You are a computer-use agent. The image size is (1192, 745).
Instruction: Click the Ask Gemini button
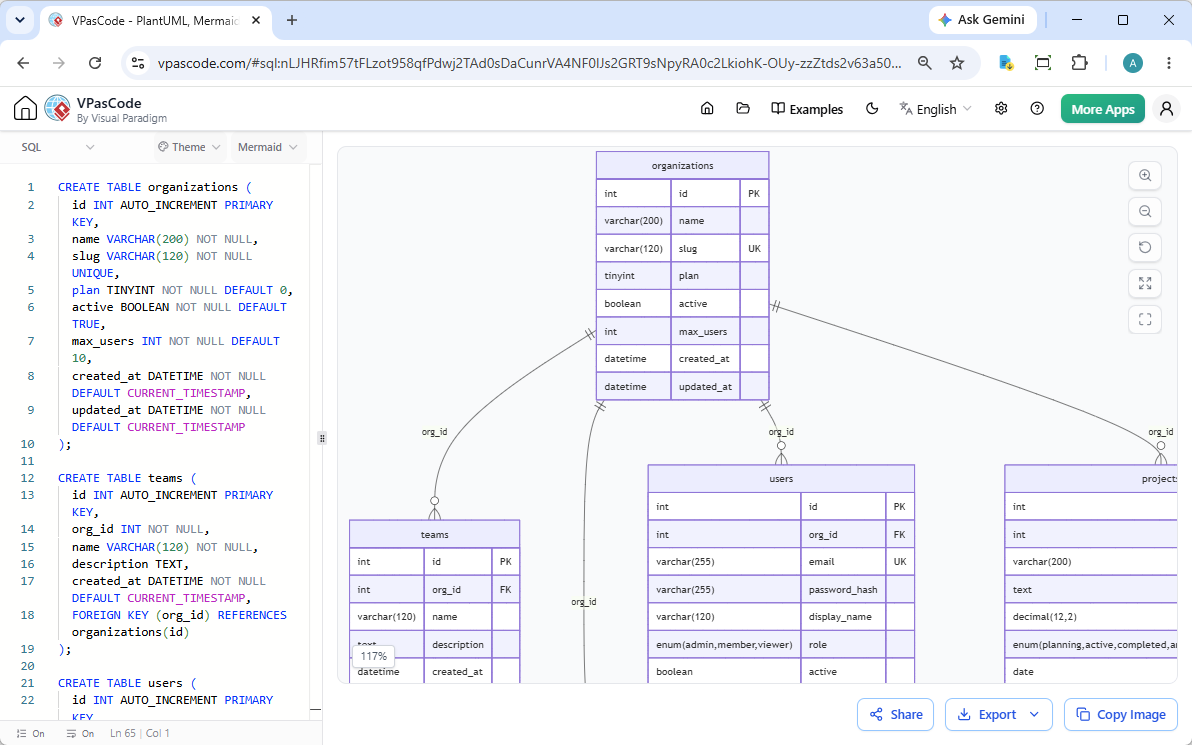tap(981, 20)
